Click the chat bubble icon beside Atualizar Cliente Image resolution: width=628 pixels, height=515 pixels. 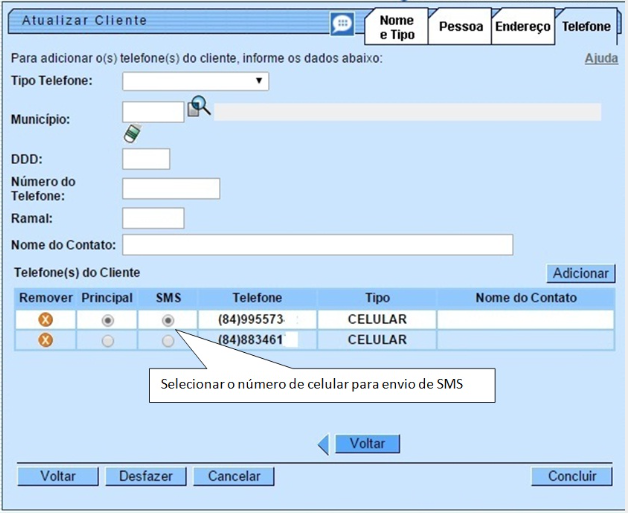coord(342,24)
